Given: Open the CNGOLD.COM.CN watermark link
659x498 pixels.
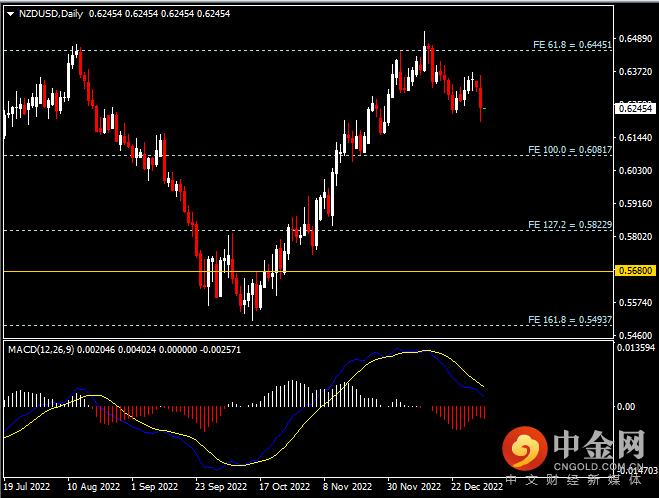Looking at the screenshot, I should pyautogui.click(x=599, y=466).
